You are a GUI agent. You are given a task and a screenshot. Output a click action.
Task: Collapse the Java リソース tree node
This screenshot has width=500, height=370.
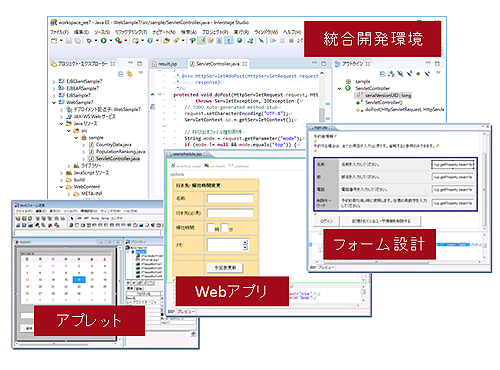point(61,123)
